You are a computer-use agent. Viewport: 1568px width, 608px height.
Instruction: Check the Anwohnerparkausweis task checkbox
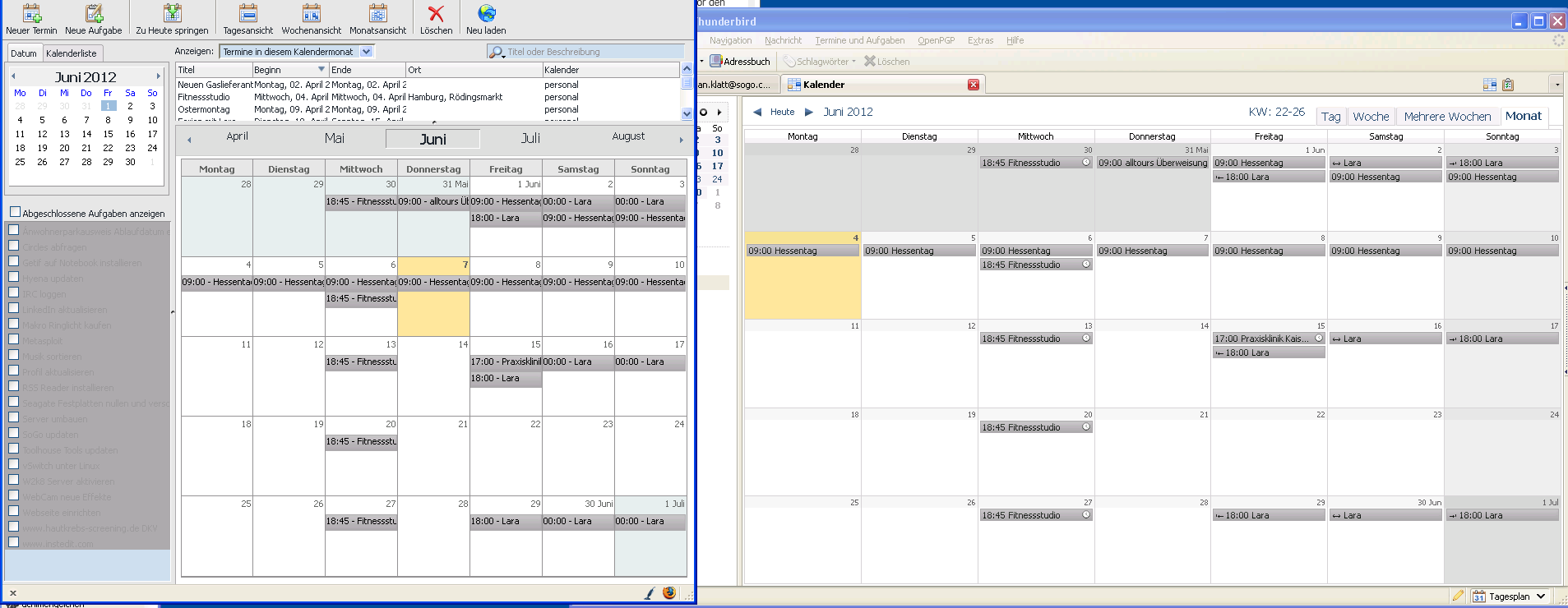pos(14,231)
